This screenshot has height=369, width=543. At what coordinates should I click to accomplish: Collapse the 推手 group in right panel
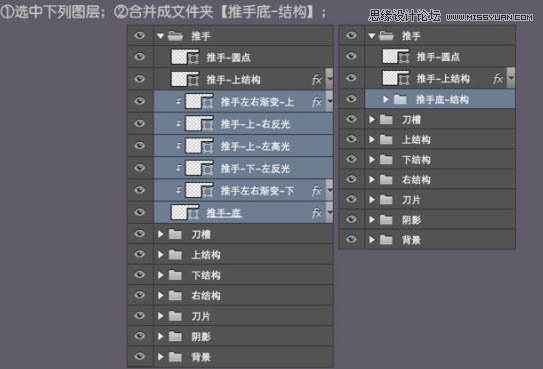coord(372,35)
